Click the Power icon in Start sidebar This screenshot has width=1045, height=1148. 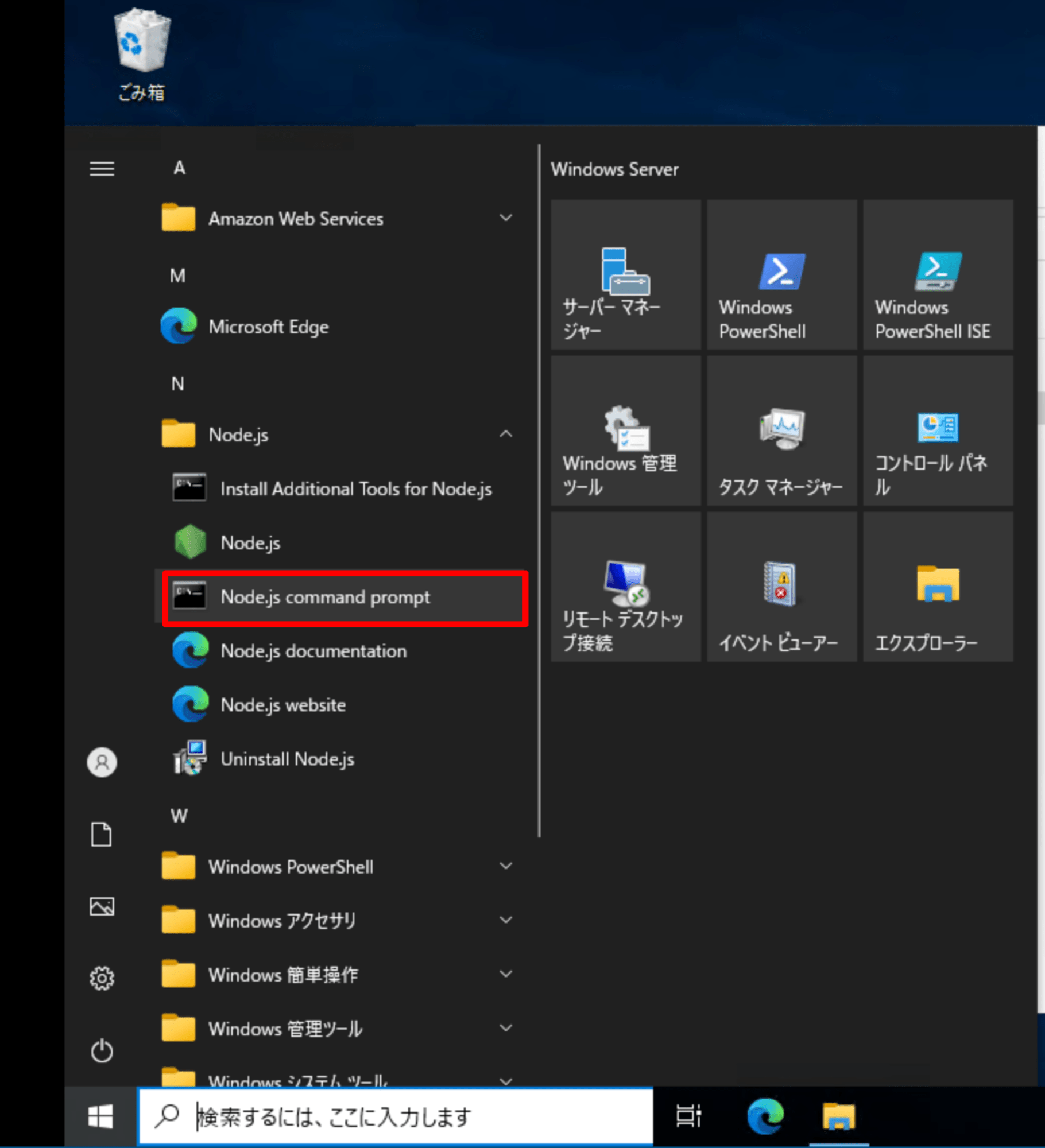pyautogui.click(x=102, y=1050)
